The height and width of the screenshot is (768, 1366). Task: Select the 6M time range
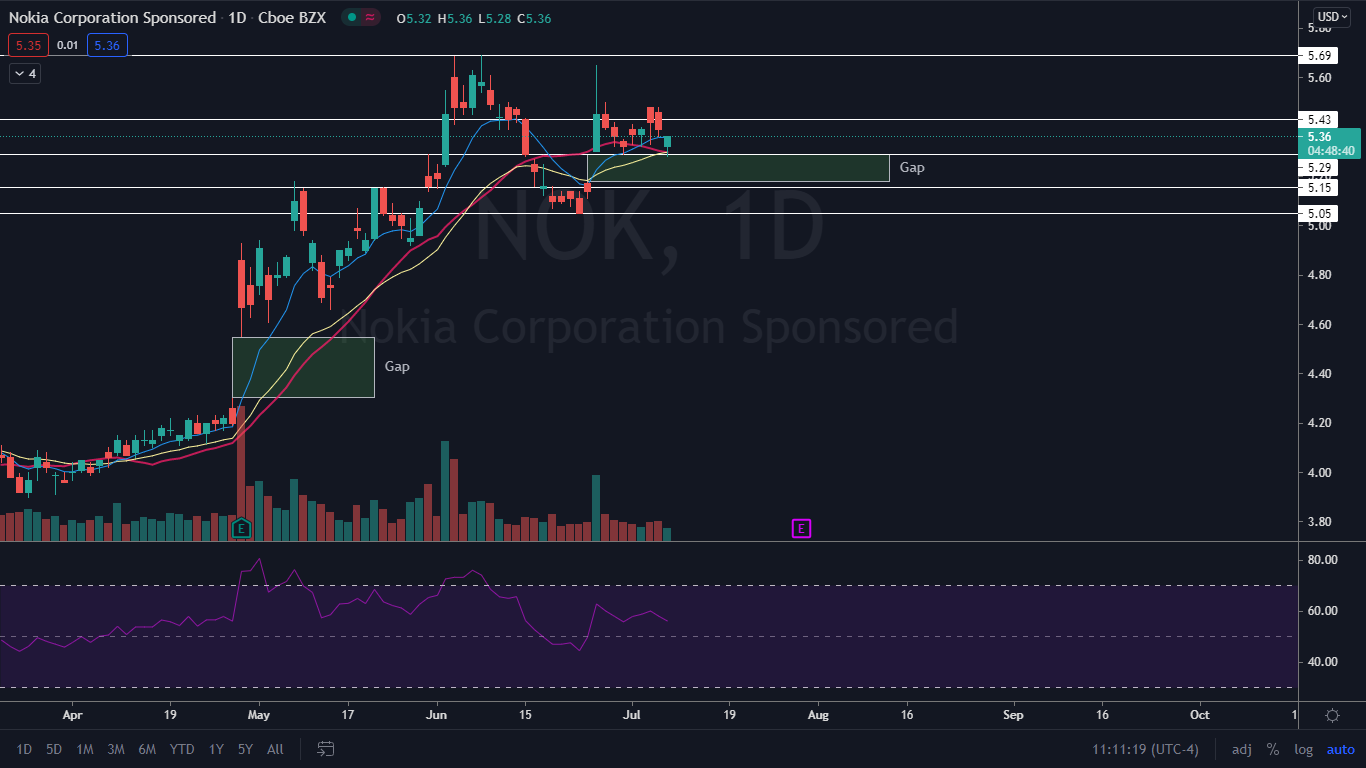click(x=146, y=749)
